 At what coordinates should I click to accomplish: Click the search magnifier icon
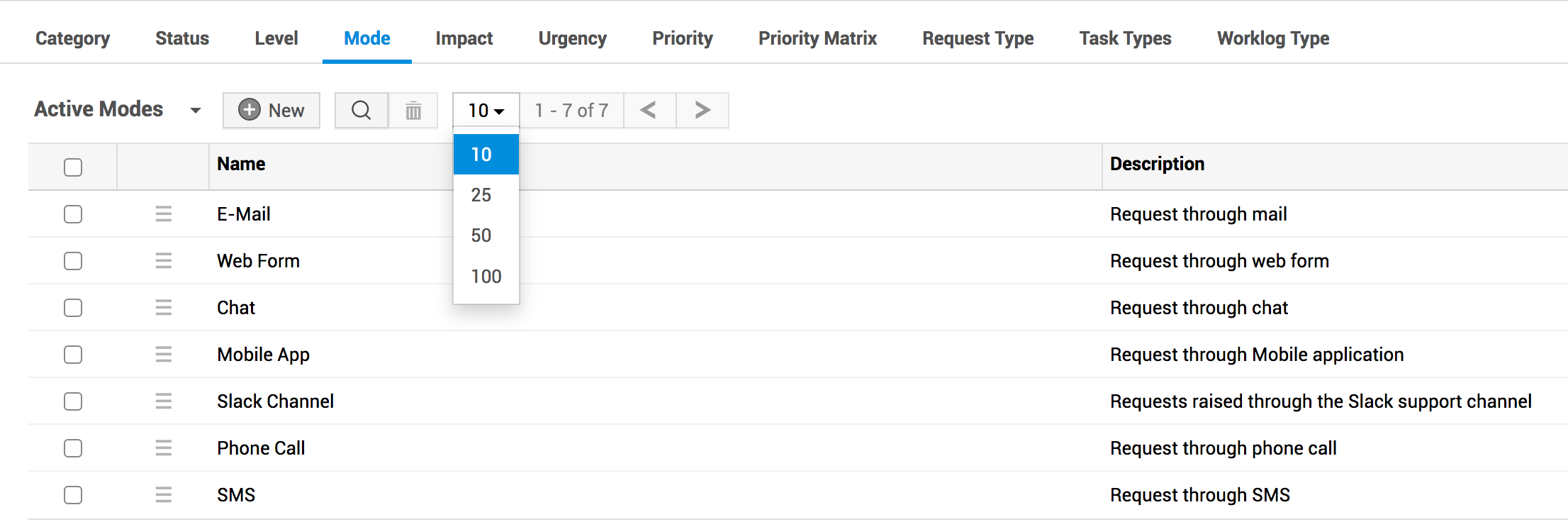pos(361,111)
